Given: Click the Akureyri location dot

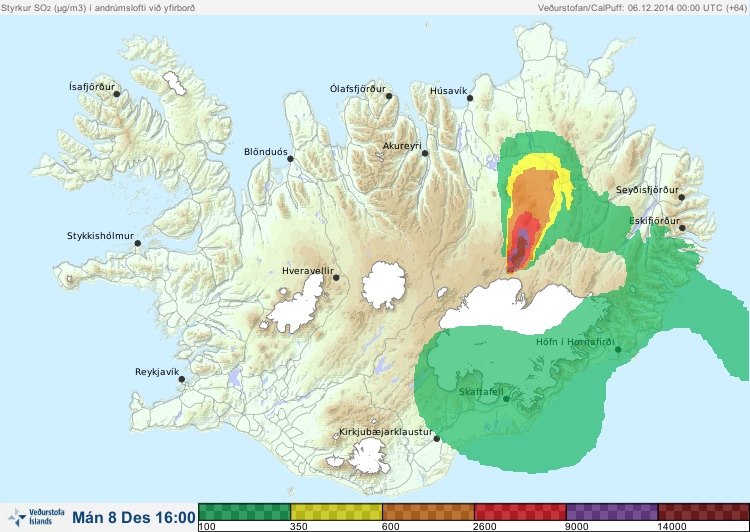Looking at the screenshot, I should [x=425, y=154].
